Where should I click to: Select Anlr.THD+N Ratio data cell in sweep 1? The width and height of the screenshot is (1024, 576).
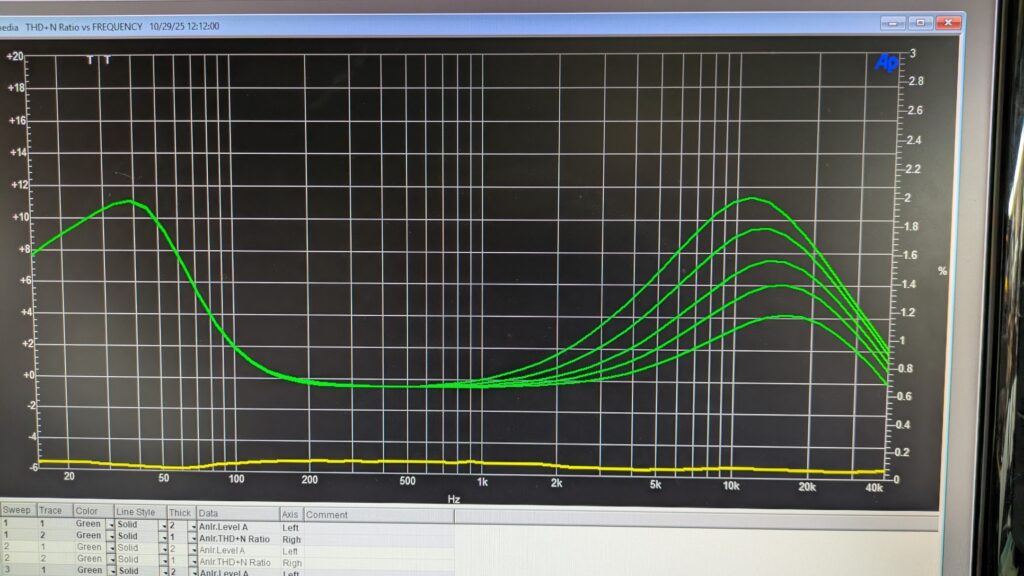(237, 538)
